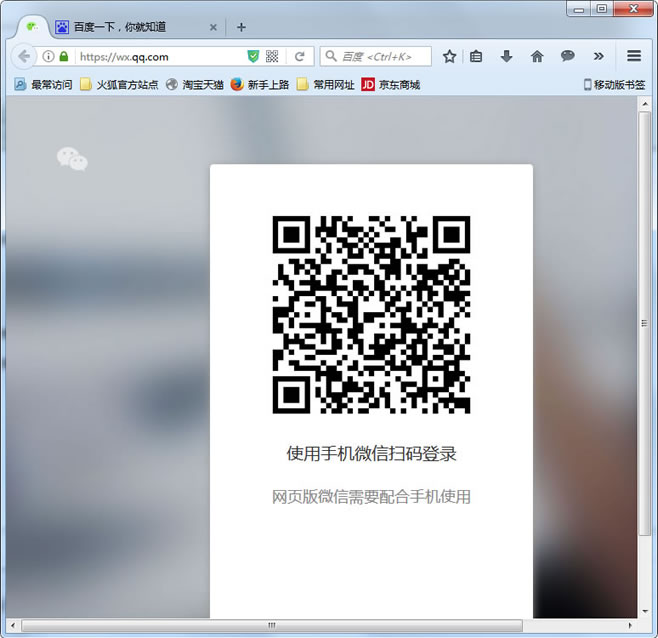Go to the home page icon
The width and height of the screenshot is (658, 638).
[537, 56]
